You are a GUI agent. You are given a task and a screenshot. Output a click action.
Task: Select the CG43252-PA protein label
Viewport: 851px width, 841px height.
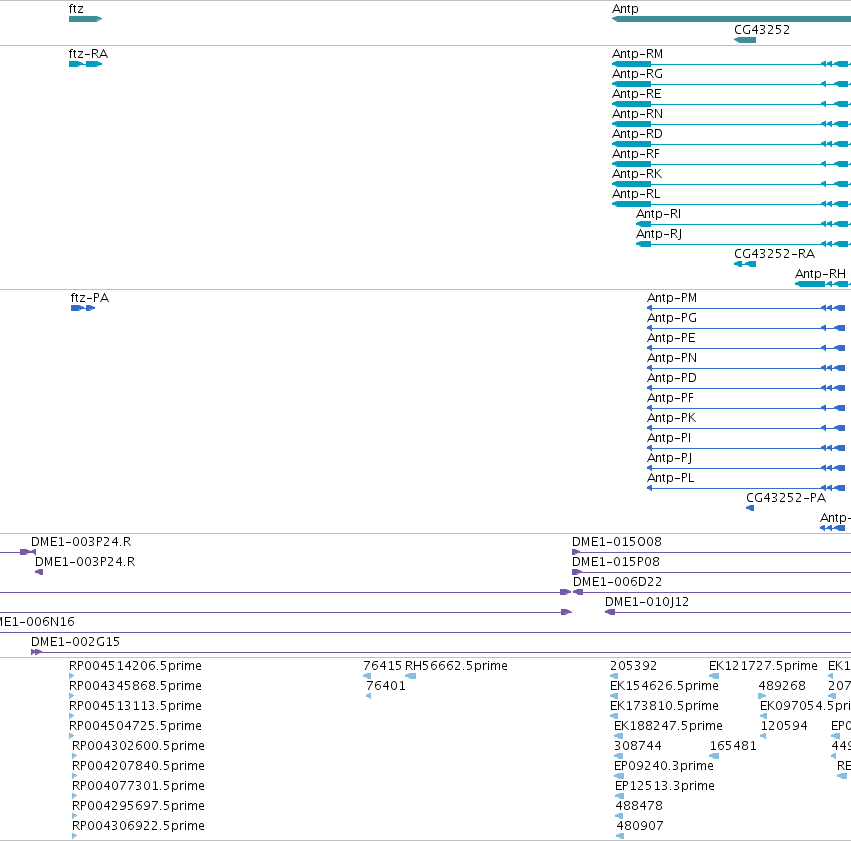[786, 498]
